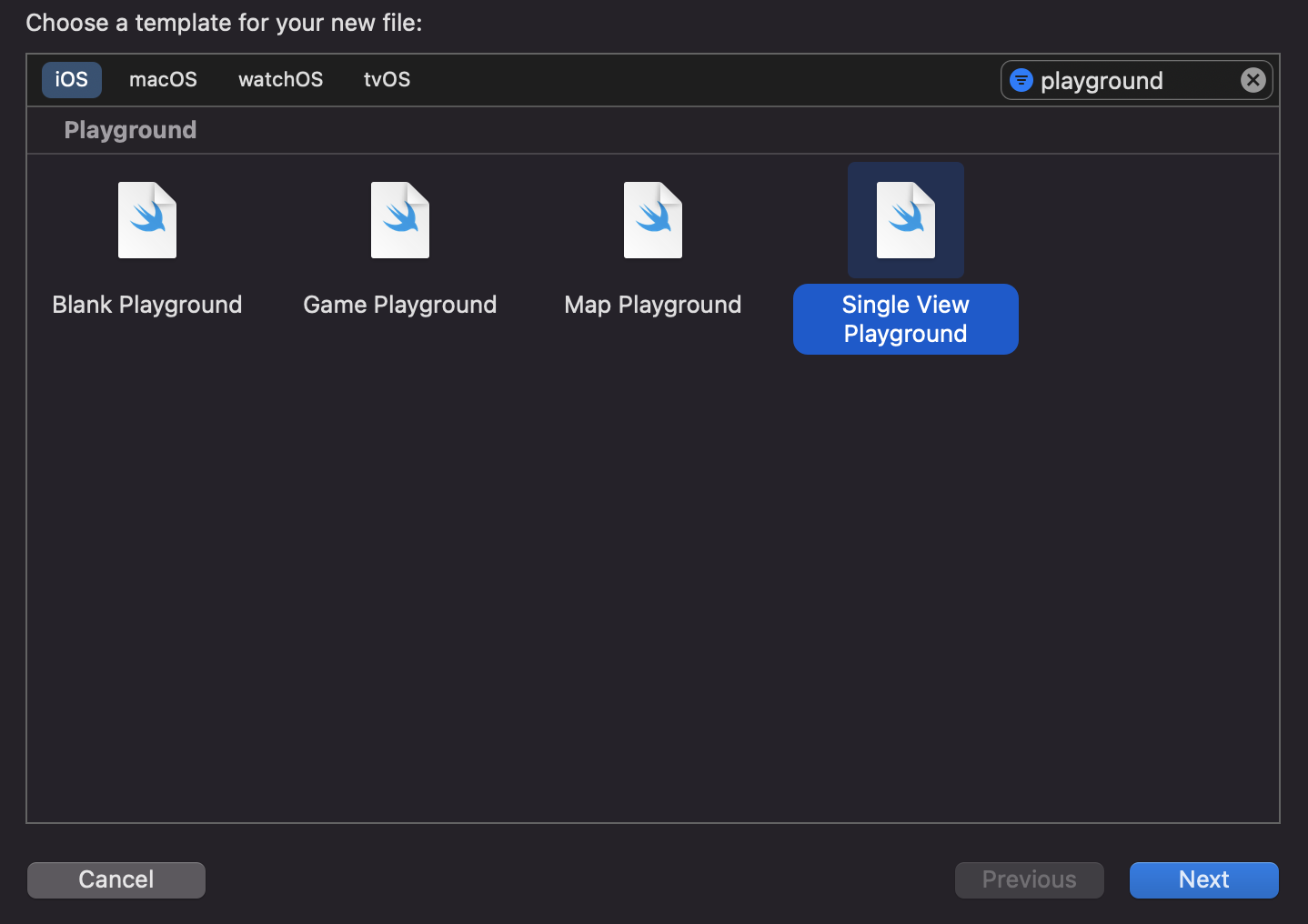Select the Single View Playground template icon
Viewport: 1308px width, 924px height.
906,220
